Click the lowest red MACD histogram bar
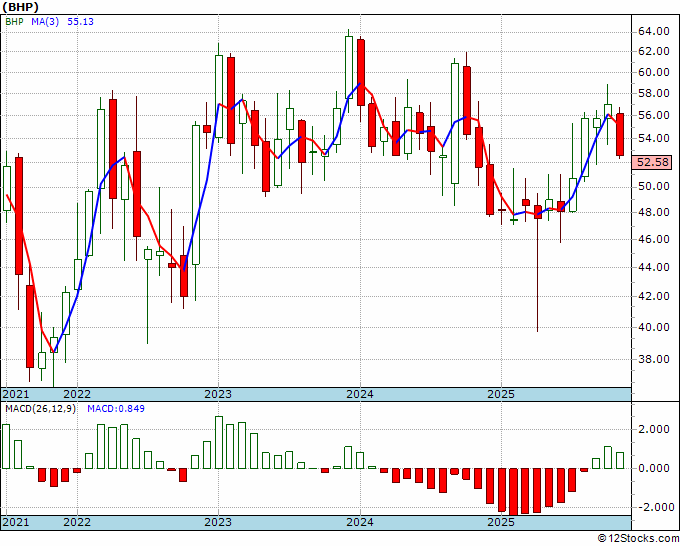Screen dimensions: 680x546 tap(513, 492)
